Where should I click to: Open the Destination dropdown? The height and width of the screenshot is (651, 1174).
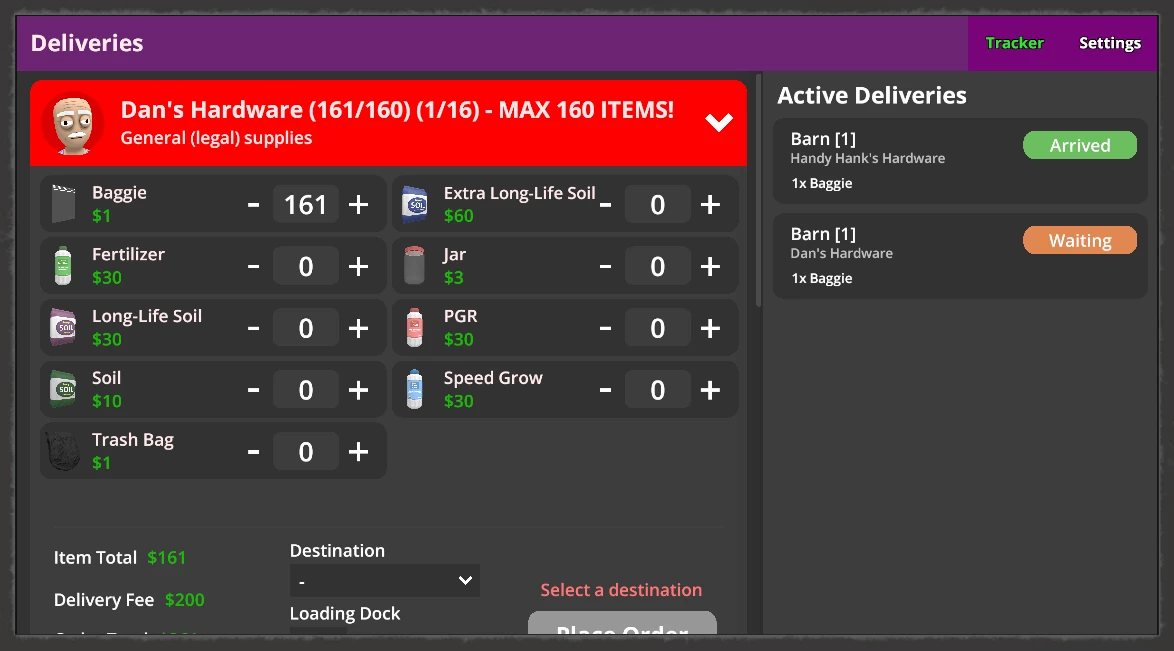385,581
